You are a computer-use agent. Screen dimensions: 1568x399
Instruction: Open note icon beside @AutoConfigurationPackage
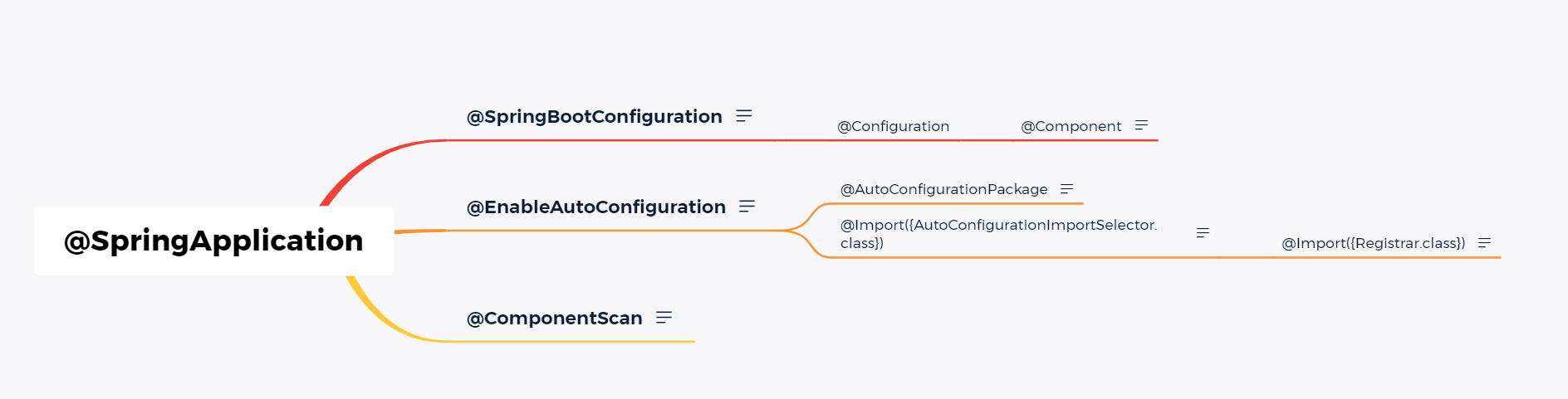click(x=1067, y=189)
